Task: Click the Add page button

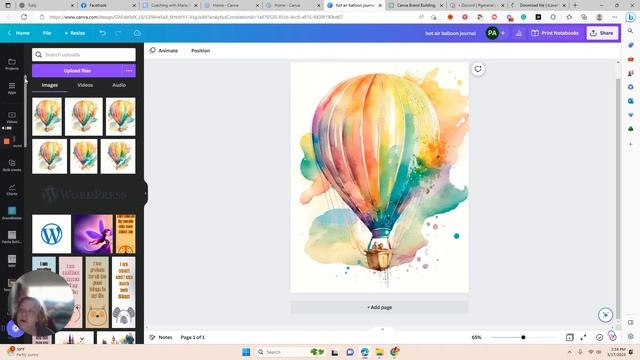Action: pyautogui.click(x=380, y=307)
